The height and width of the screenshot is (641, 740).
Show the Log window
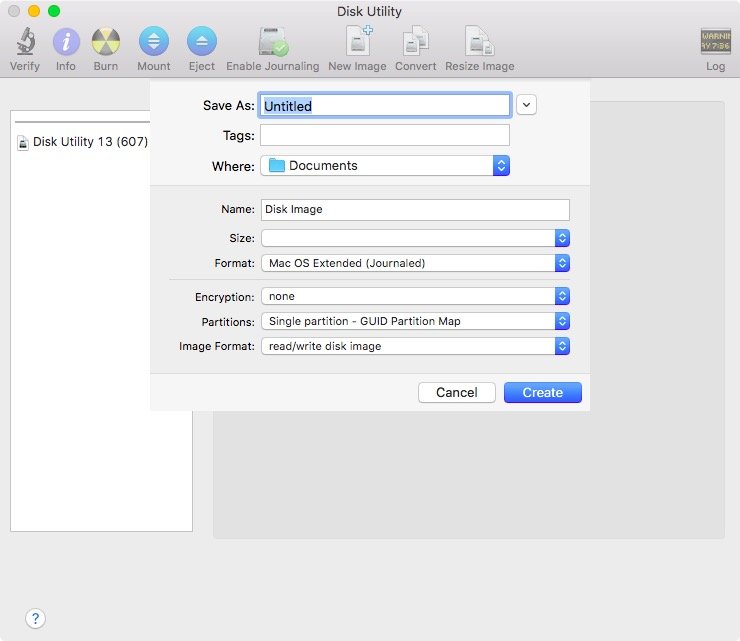(715, 42)
